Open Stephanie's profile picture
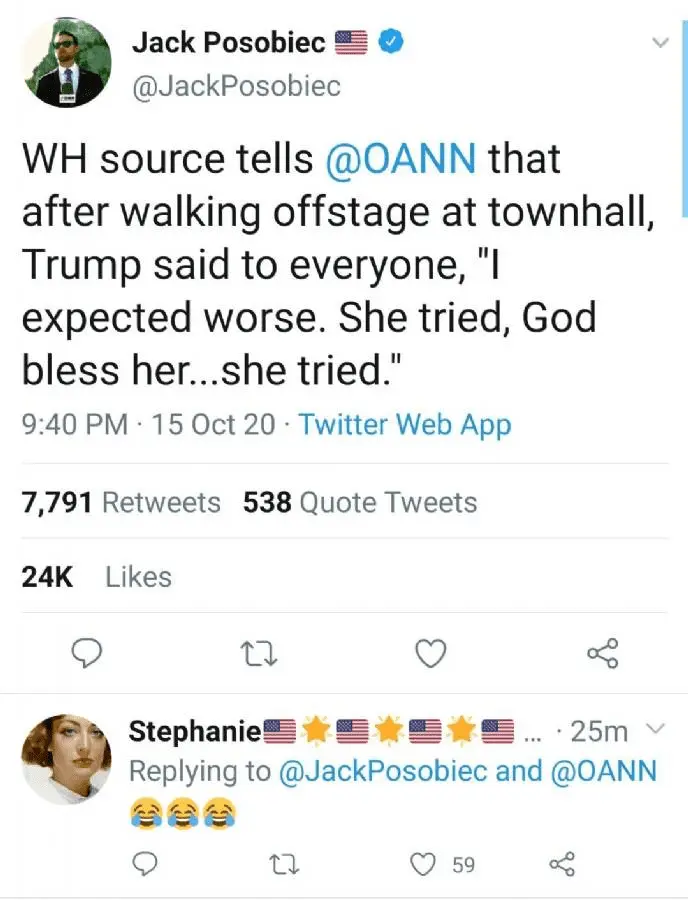688x900 pixels. [x=66, y=759]
